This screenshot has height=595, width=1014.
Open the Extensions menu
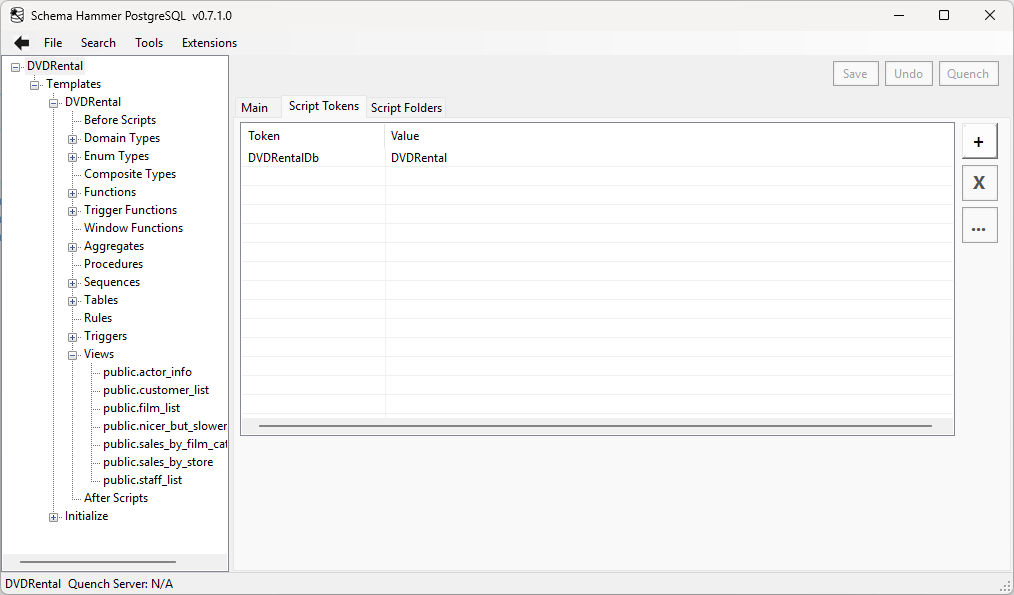[x=208, y=42]
